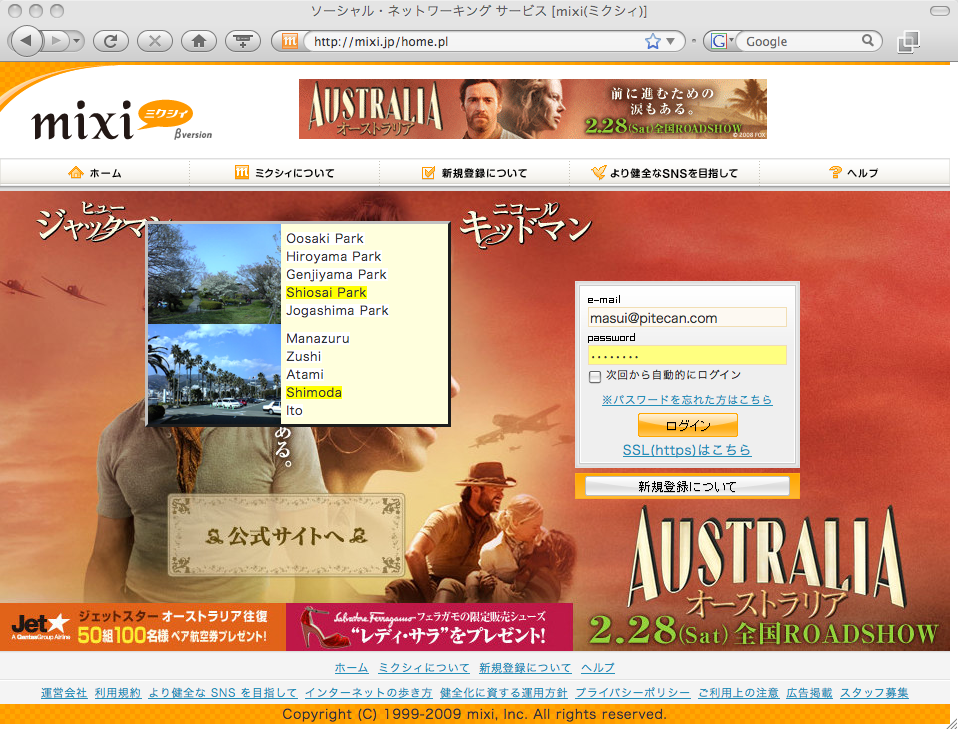The image size is (958, 730).
Task: Click the 公式サイトへ button
Action: 287,536
